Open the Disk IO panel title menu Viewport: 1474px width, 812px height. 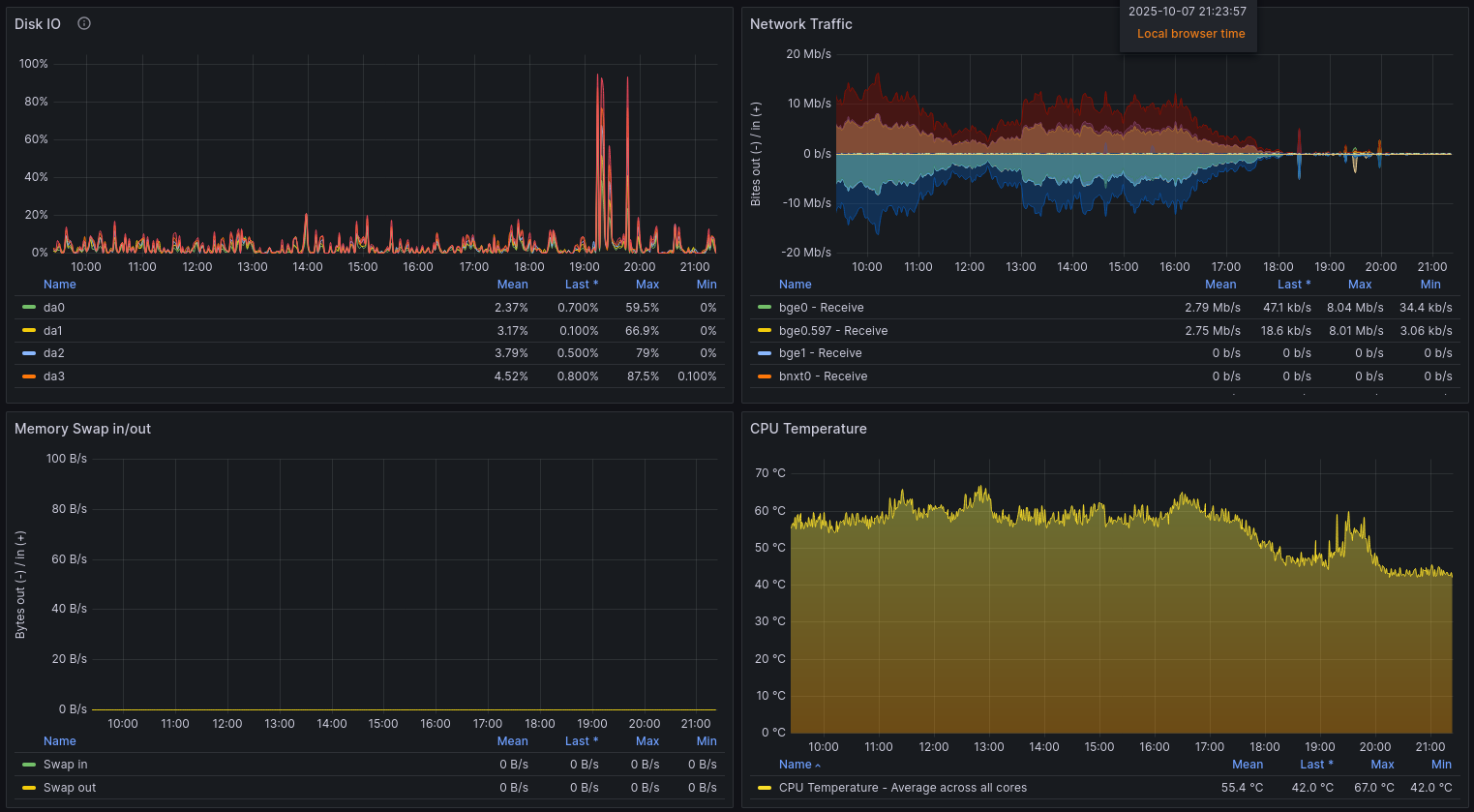[x=38, y=23]
